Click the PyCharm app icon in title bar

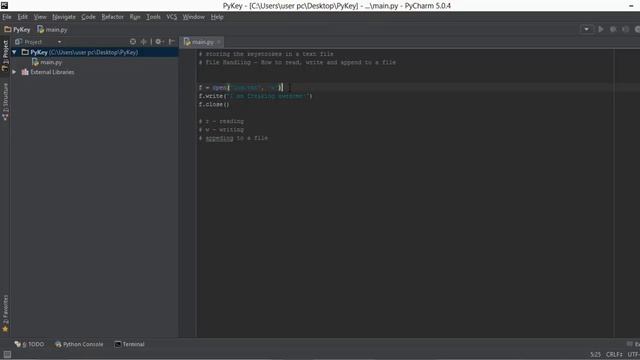click(4, 5)
